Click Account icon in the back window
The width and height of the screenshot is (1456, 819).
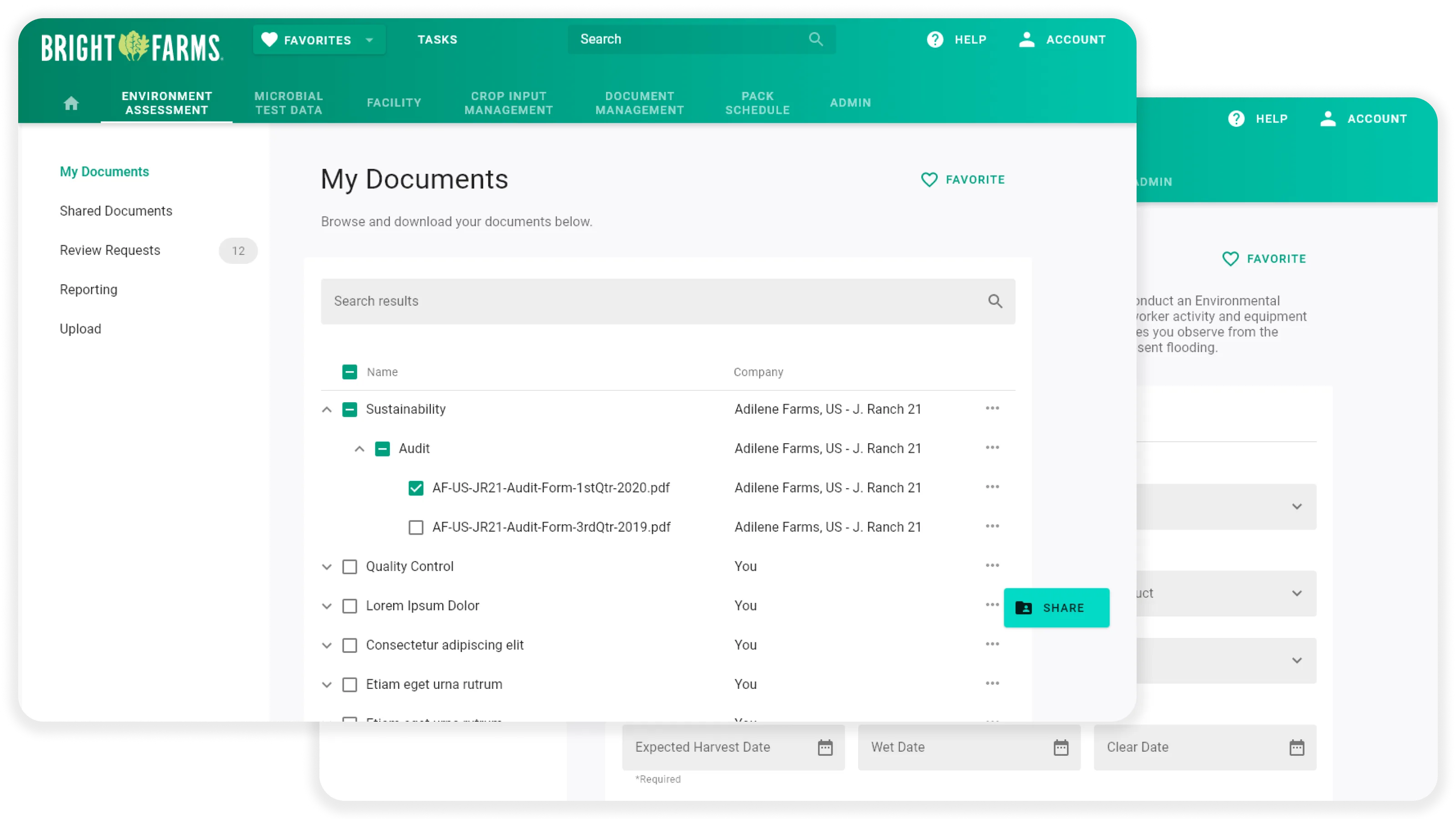pos(1328,119)
